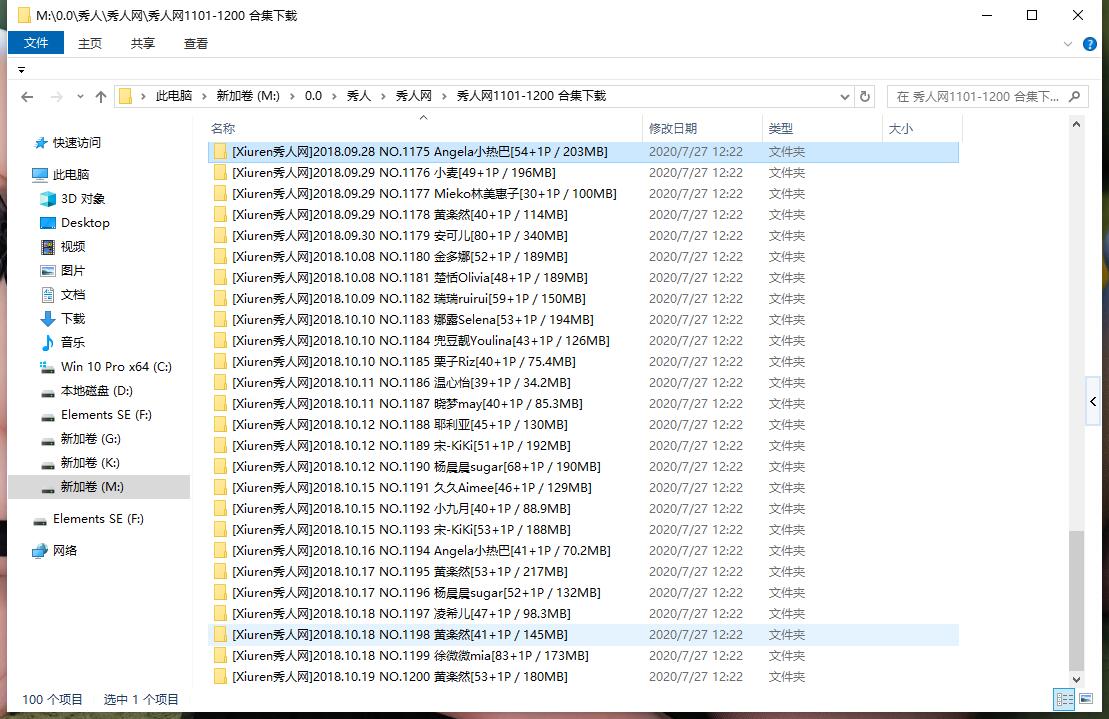Open Desktop in the sidebar
Image resolution: width=1109 pixels, height=719 pixels.
(x=75, y=223)
